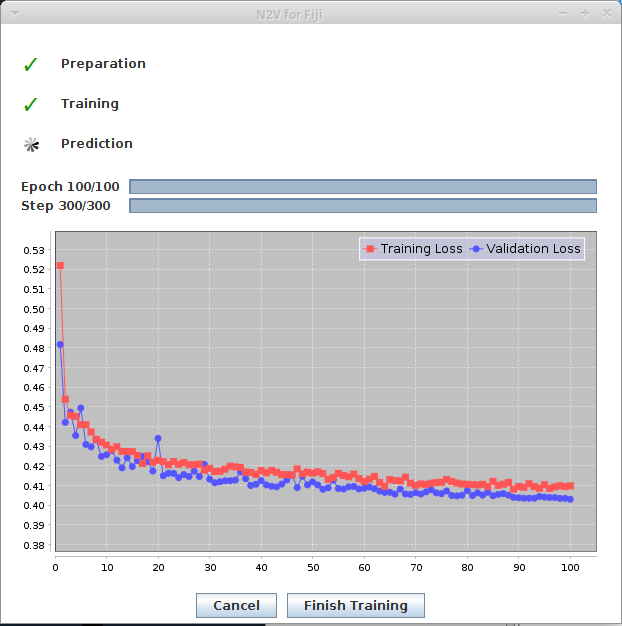Click the Cancel button
Screen dimensions: 622x626
(x=236, y=605)
